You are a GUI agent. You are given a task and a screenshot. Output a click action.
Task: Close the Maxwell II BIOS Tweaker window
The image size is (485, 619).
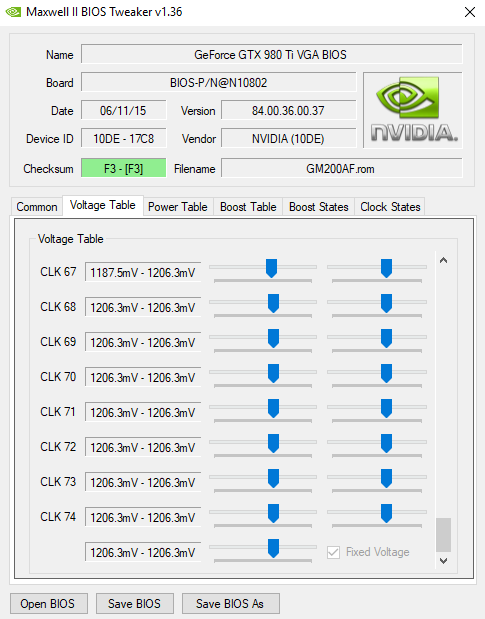(x=470, y=12)
